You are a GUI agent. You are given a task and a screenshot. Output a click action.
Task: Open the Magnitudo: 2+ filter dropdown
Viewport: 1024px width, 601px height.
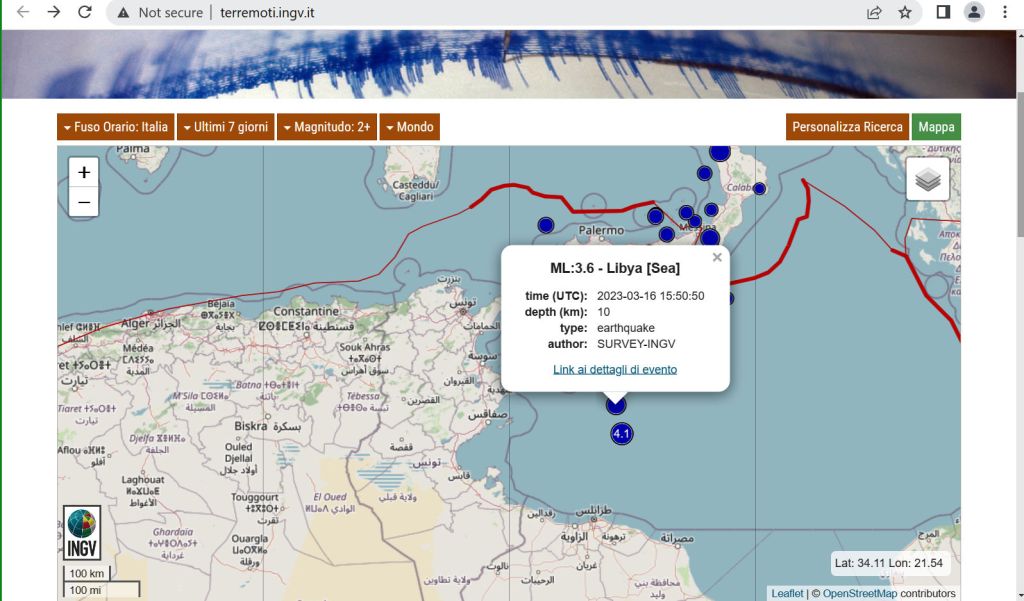(x=327, y=127)
